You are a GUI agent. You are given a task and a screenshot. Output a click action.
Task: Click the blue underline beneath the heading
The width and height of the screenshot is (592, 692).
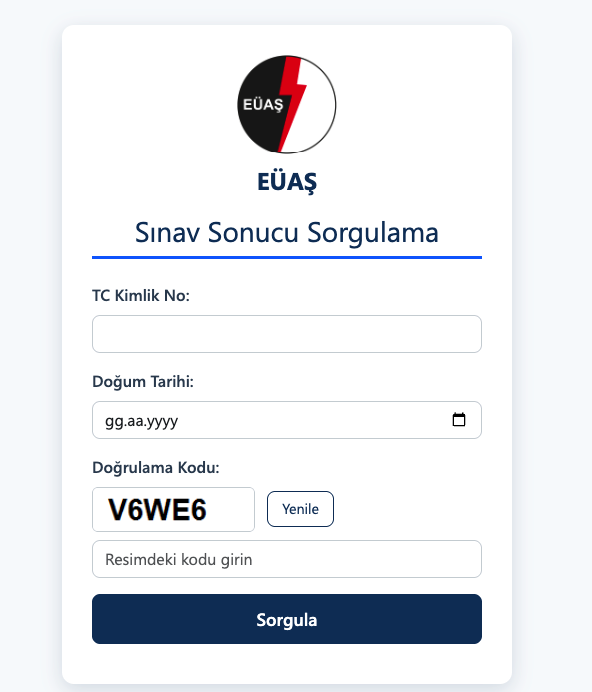pos(287,257)
